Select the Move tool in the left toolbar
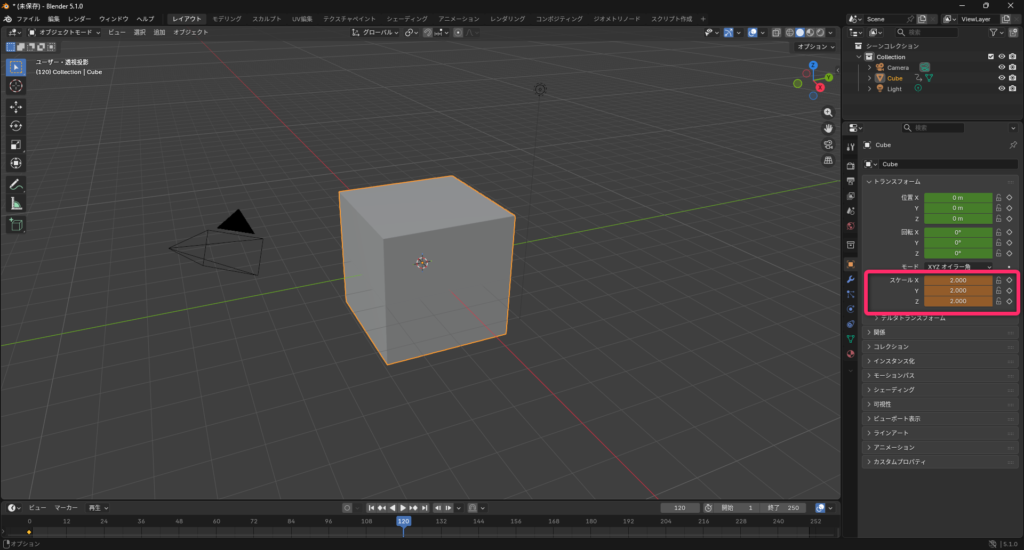This screenshot has height=550, width=1024. 16,106
